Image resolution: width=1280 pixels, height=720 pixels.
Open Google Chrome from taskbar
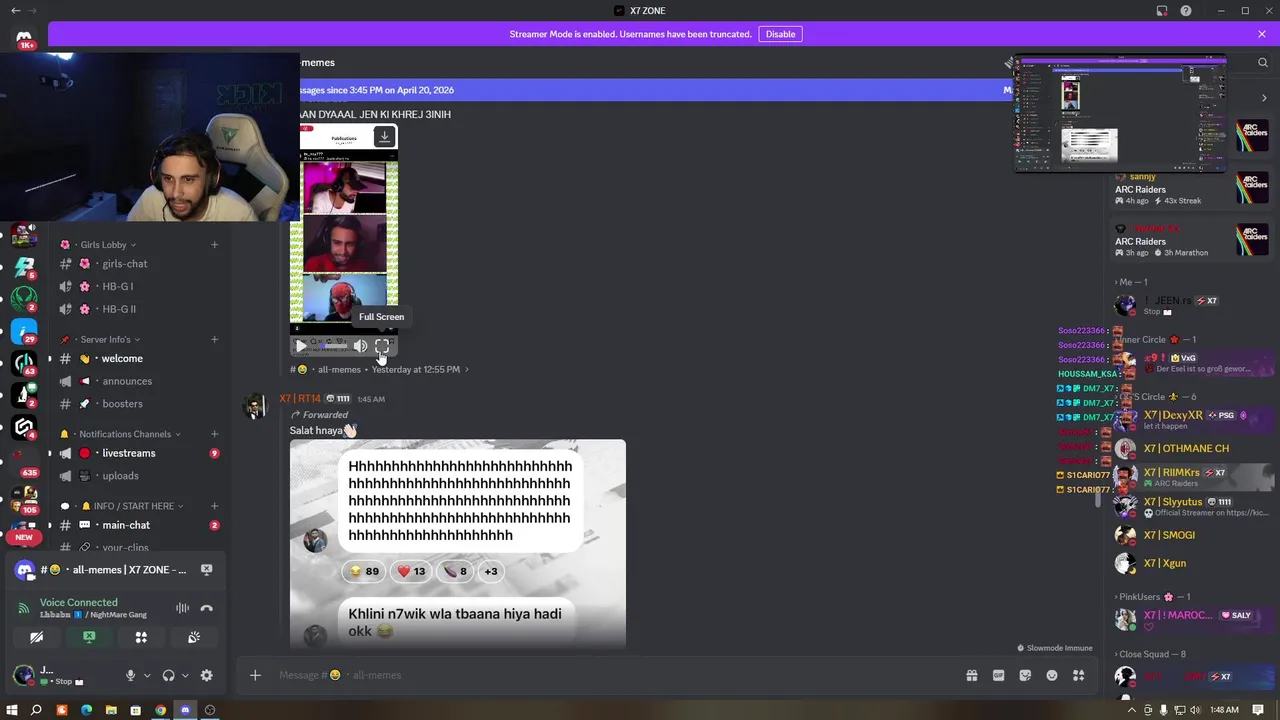(x=160, y=710)
